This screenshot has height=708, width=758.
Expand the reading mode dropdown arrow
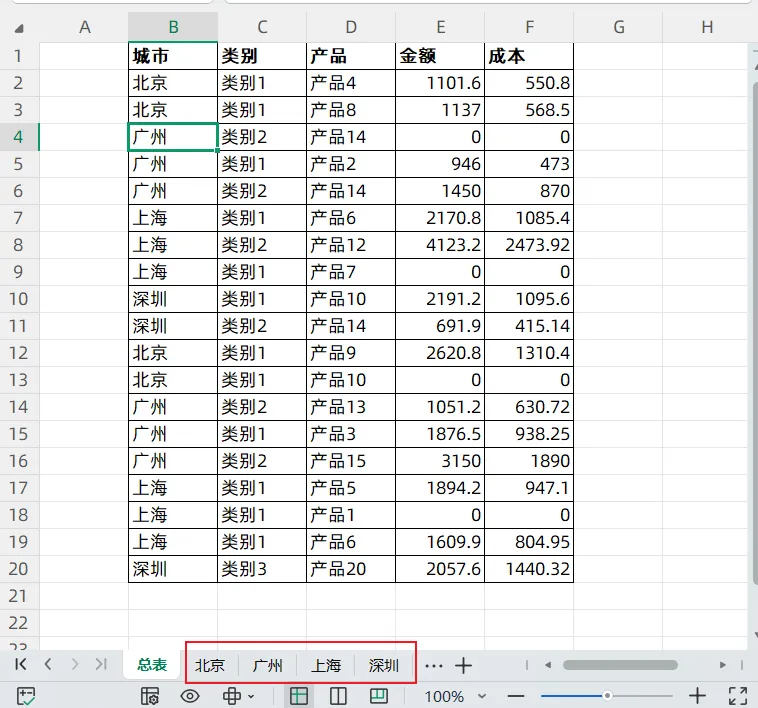[x=251, y=696]
